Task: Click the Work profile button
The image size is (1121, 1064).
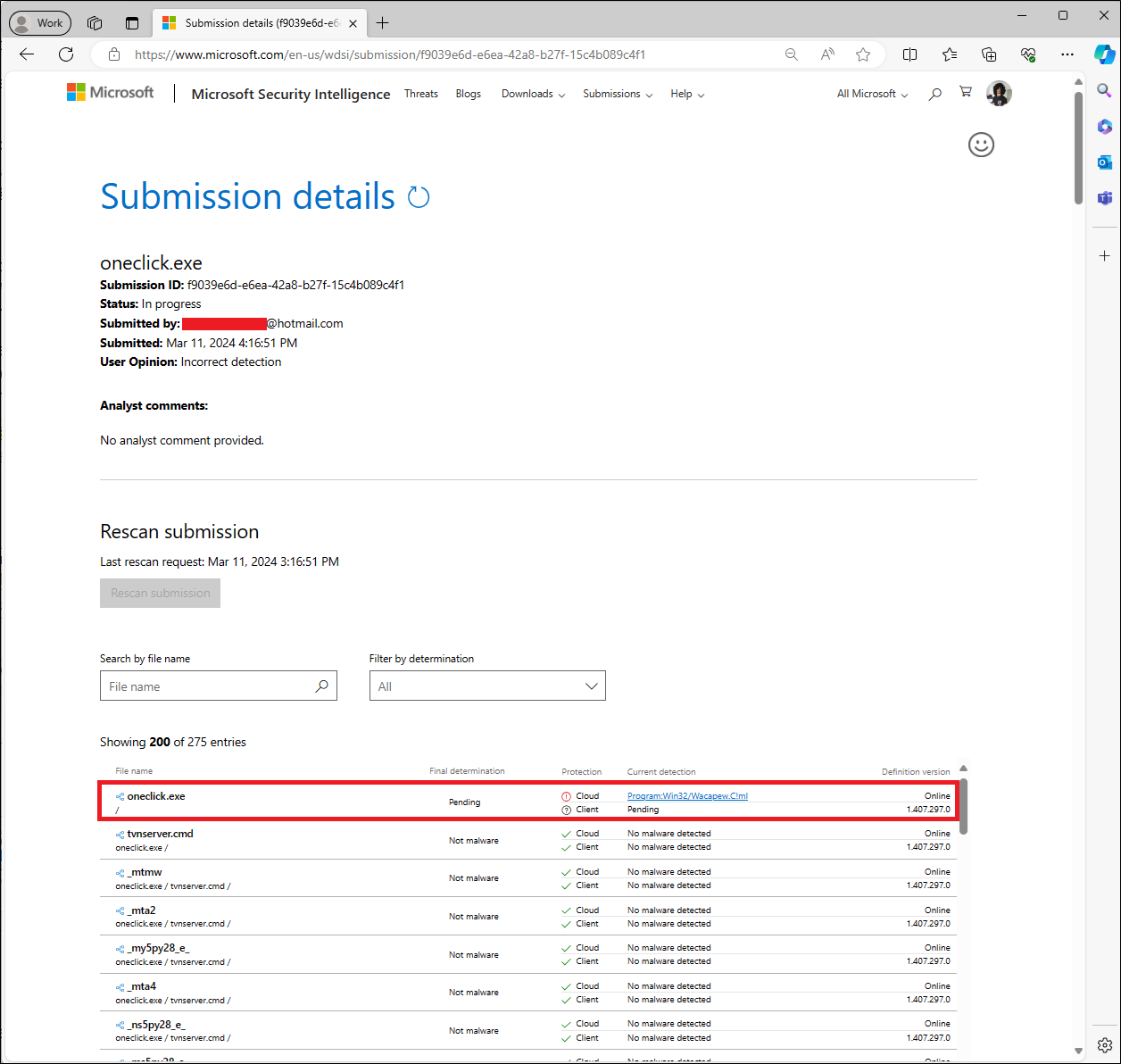Action: click(x=39, y=22)
